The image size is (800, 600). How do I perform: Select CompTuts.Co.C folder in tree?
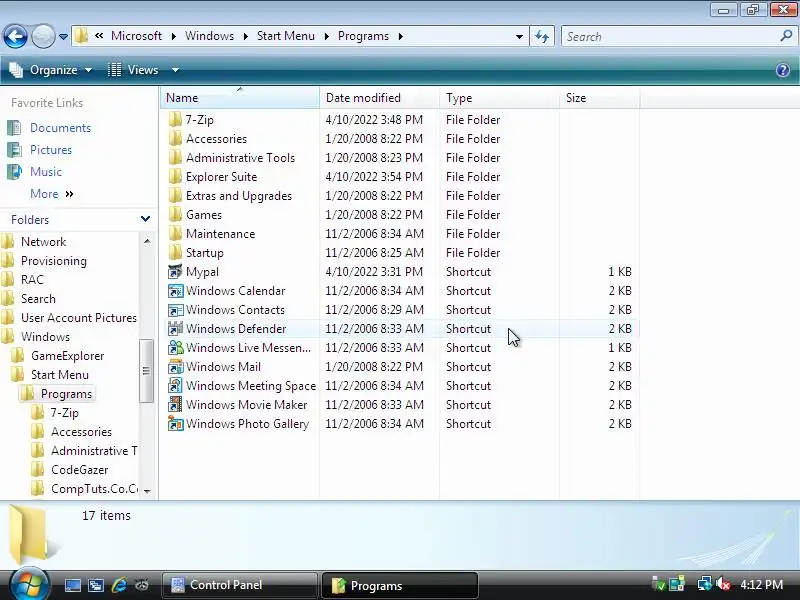point(94,489)
